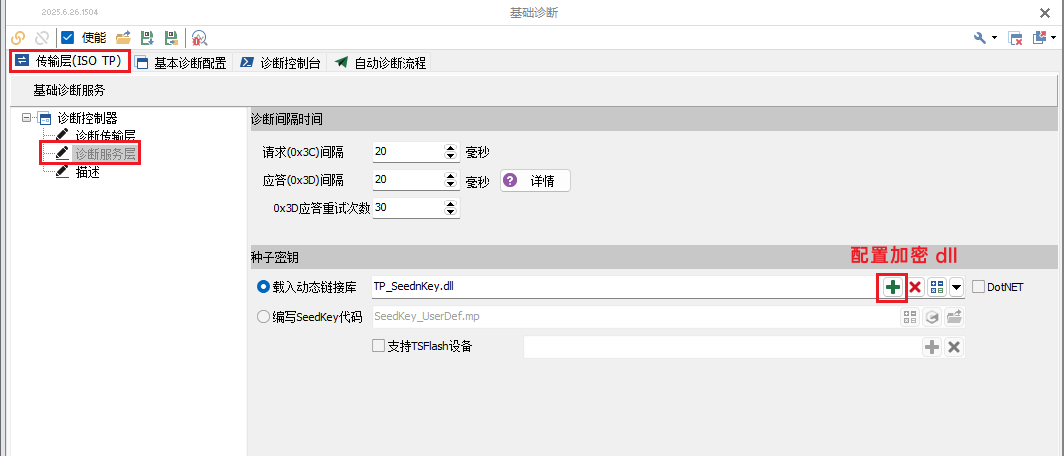Click the 请求(0x3C)间隔 value field

[406, 152]
